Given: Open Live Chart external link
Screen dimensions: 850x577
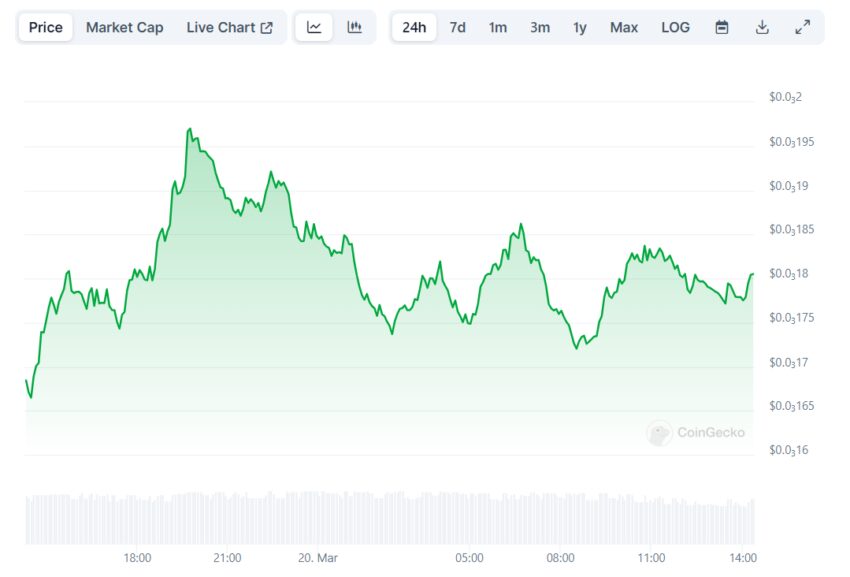Looking at the screenshot, I should [x=229, y=27].
